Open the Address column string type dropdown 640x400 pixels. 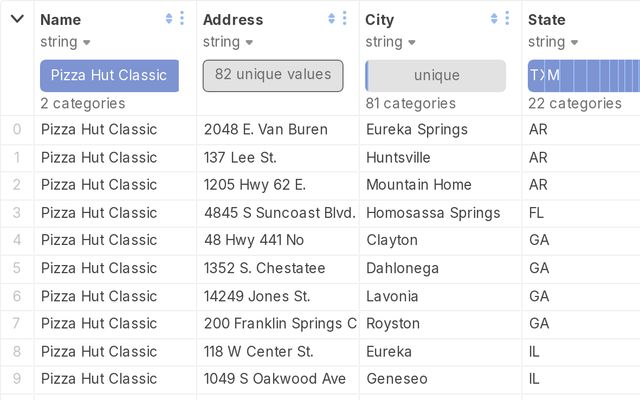point(228,42)
